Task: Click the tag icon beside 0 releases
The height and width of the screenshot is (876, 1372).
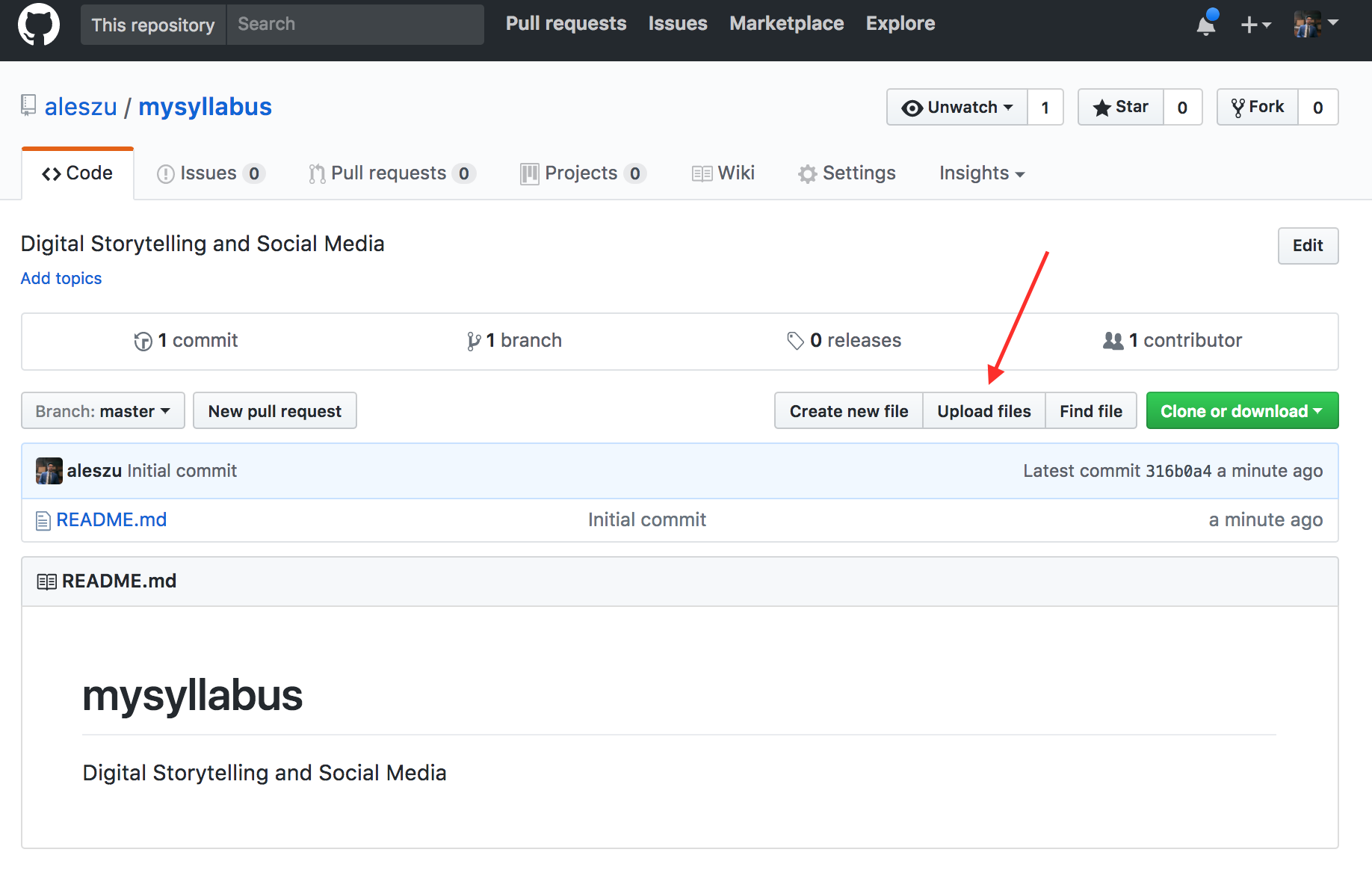Action: 794,340
